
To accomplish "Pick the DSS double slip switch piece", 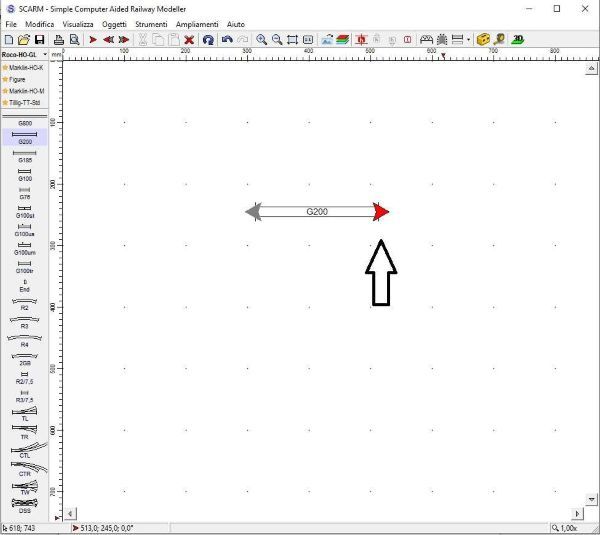I will [24, 506].
